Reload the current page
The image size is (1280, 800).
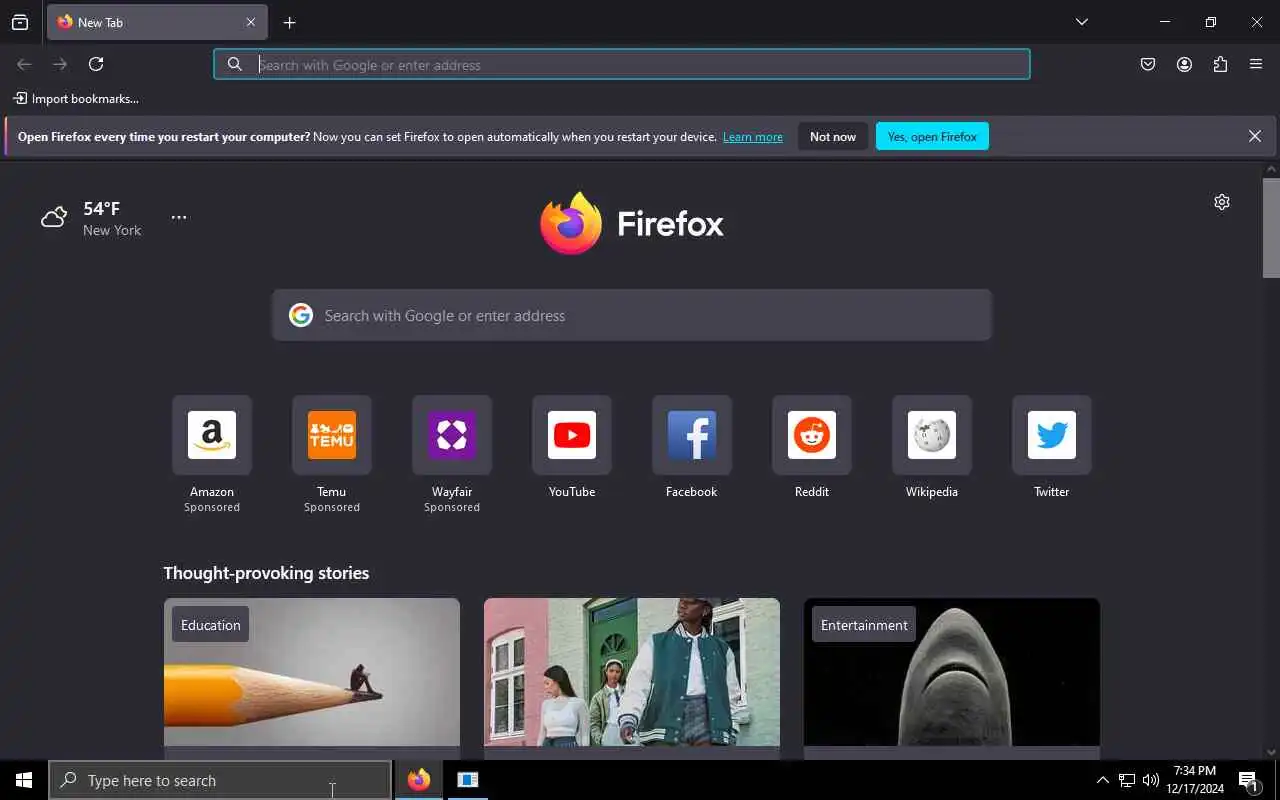(96, 64)
